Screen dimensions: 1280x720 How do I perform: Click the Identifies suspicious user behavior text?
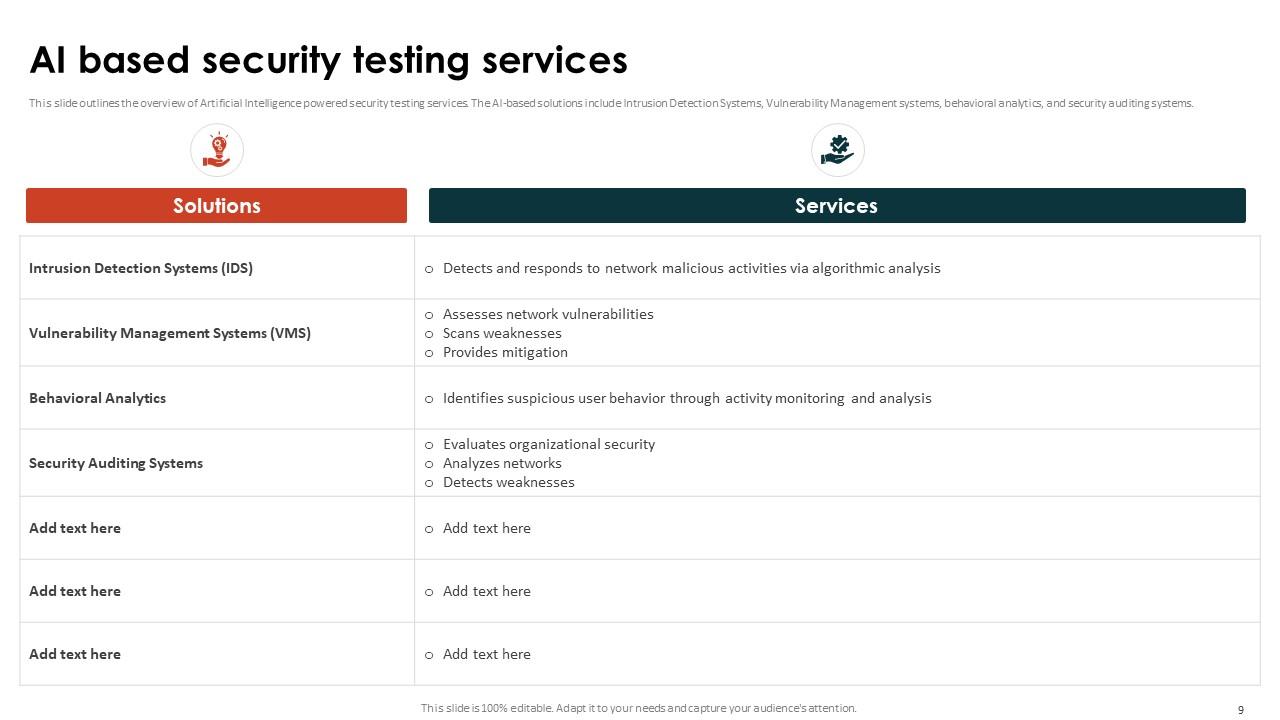coord(687,398)
